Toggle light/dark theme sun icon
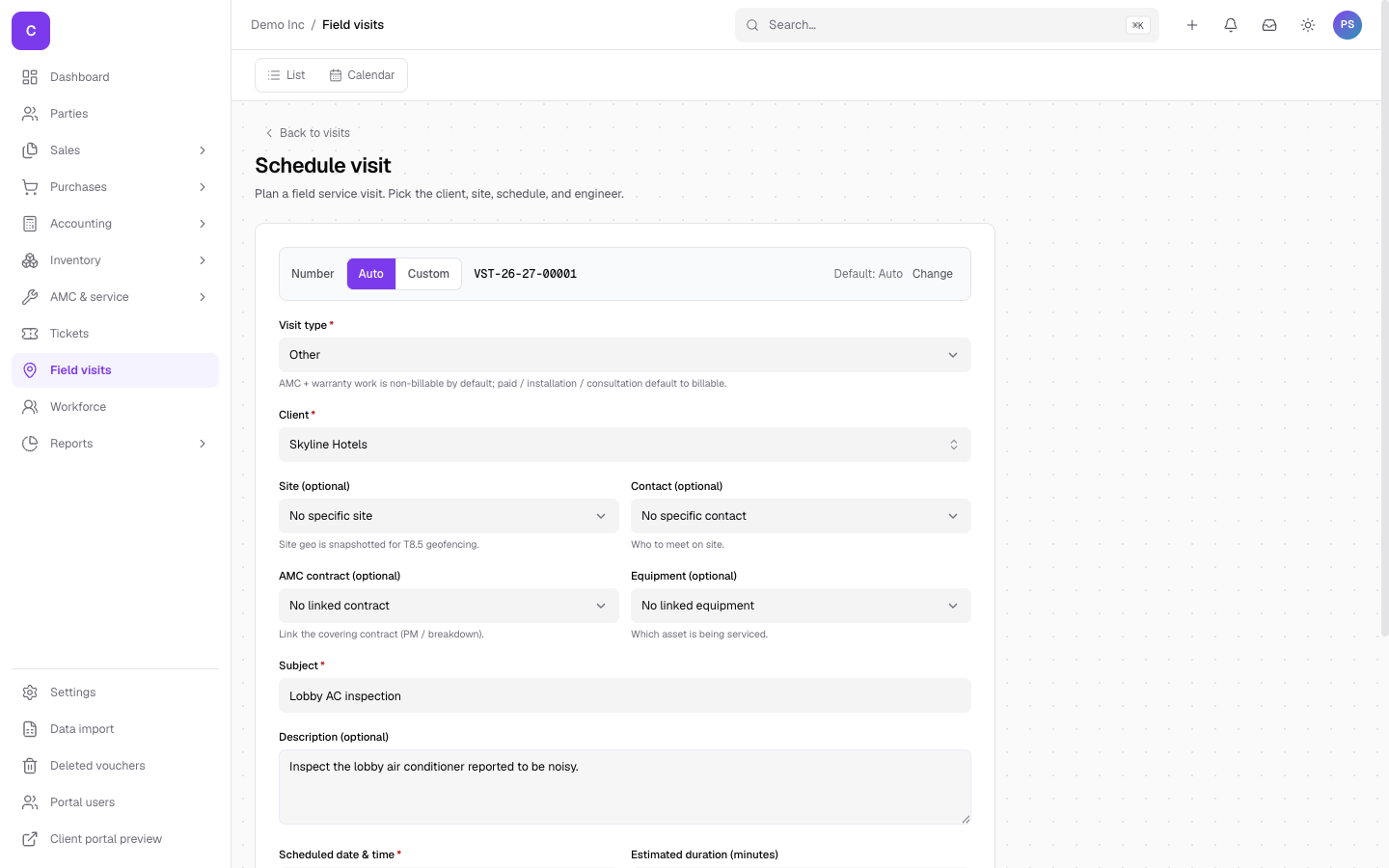The image size is (1389, 868). coord(1308,25)
